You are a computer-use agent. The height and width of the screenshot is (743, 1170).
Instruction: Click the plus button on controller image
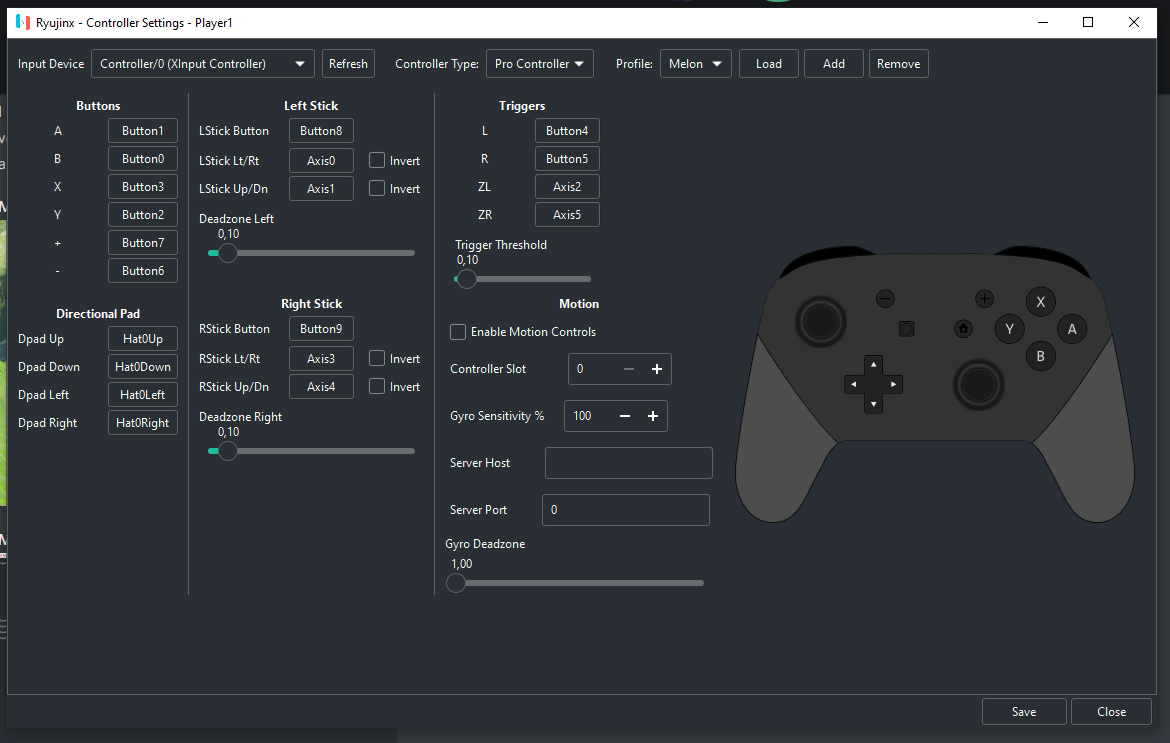pos(984,299)
